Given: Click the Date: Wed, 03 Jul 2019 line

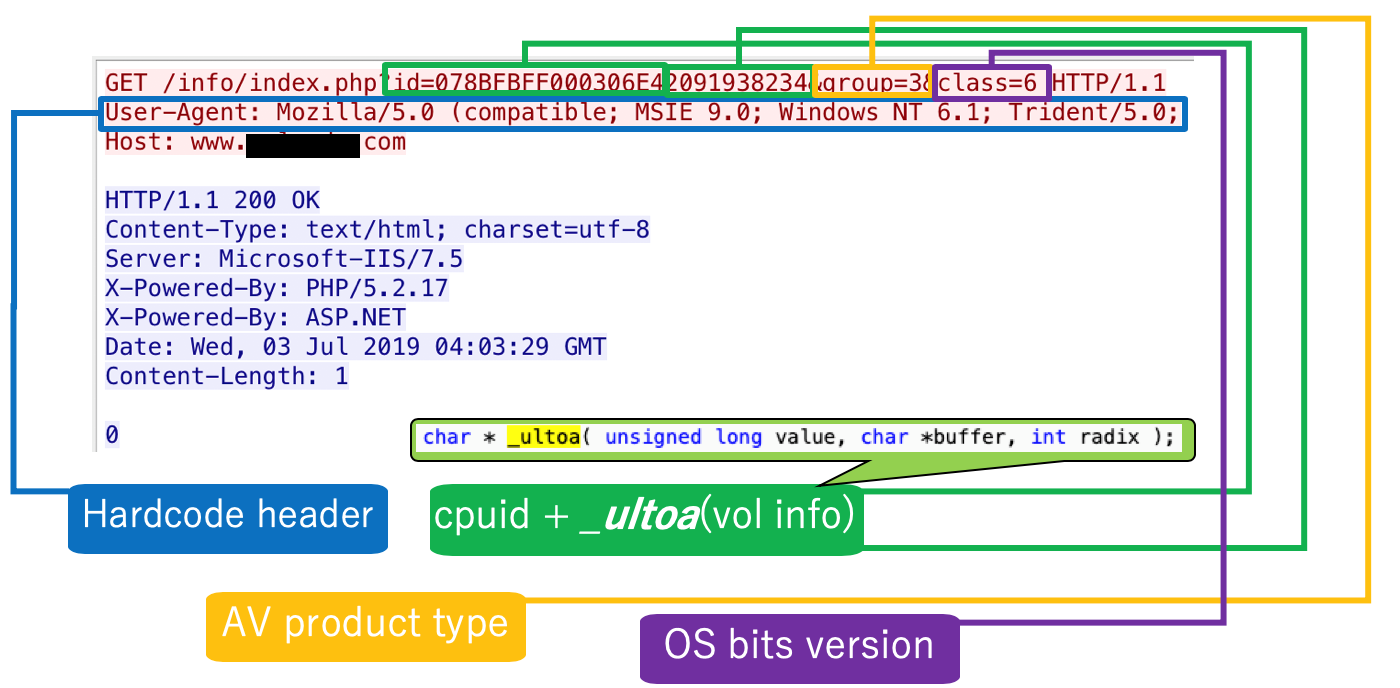Looking at the screenshot, I should tap(355, 347).
